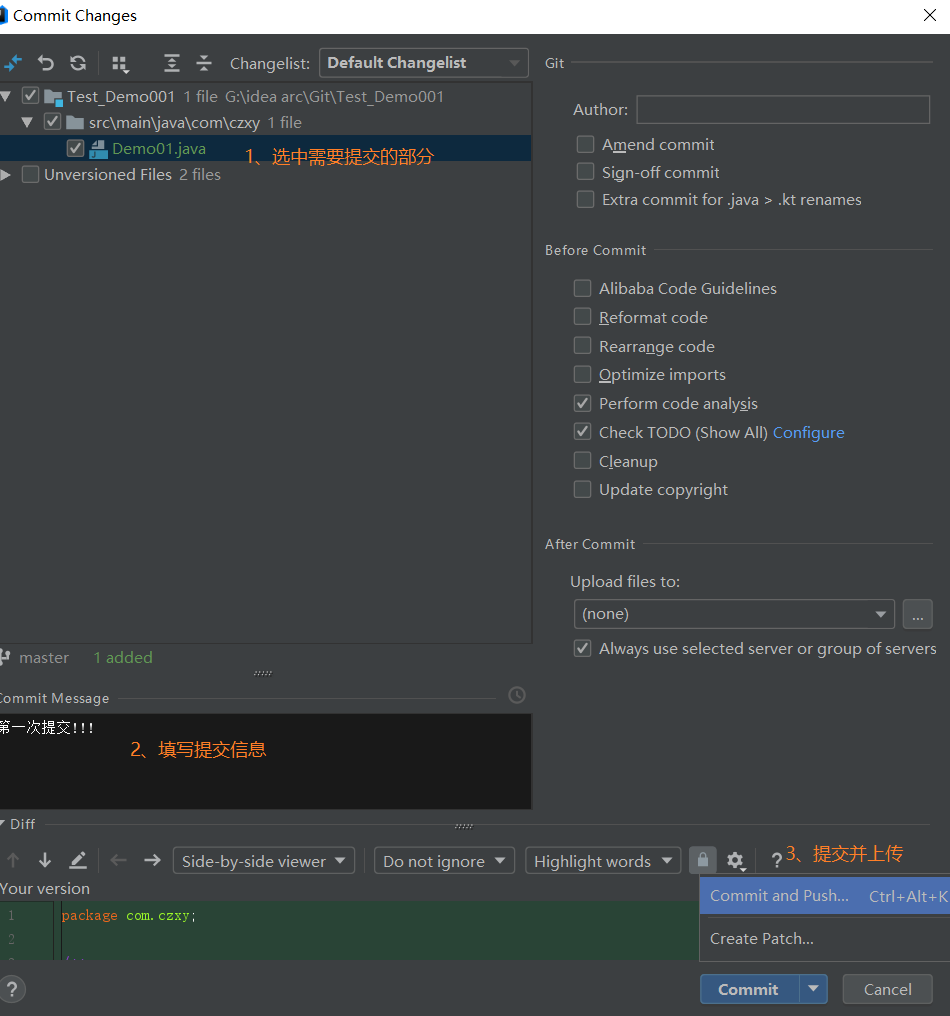
Task: Click the Jump to Source pencil icon
Action: [x=78, y=860]
